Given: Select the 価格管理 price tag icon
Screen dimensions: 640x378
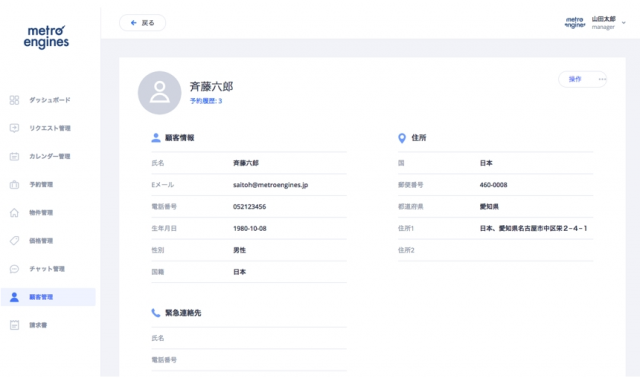Looking at the screenshot, I should 14,241.
